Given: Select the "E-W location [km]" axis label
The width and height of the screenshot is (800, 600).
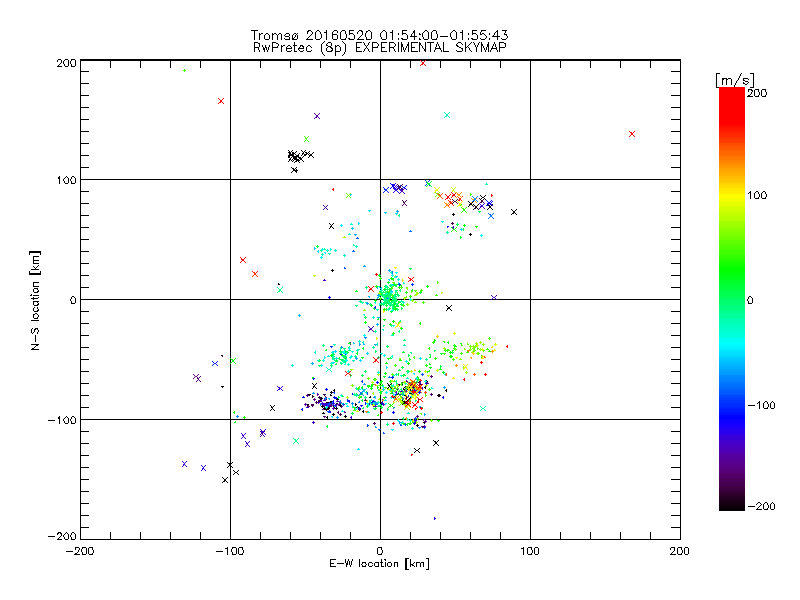Looking at the screenshot, I should point(379,563).
